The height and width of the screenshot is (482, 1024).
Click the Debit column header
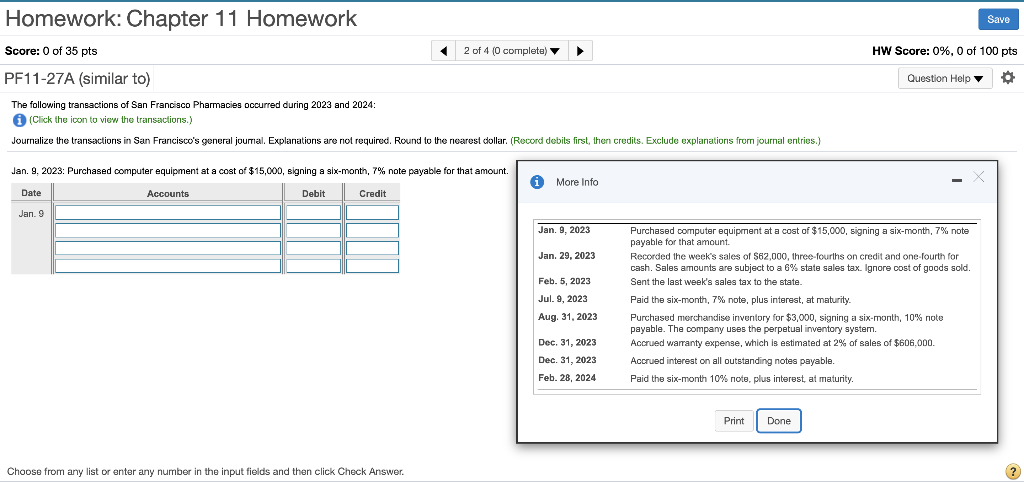pyautogui.click(x=313, y=193)
